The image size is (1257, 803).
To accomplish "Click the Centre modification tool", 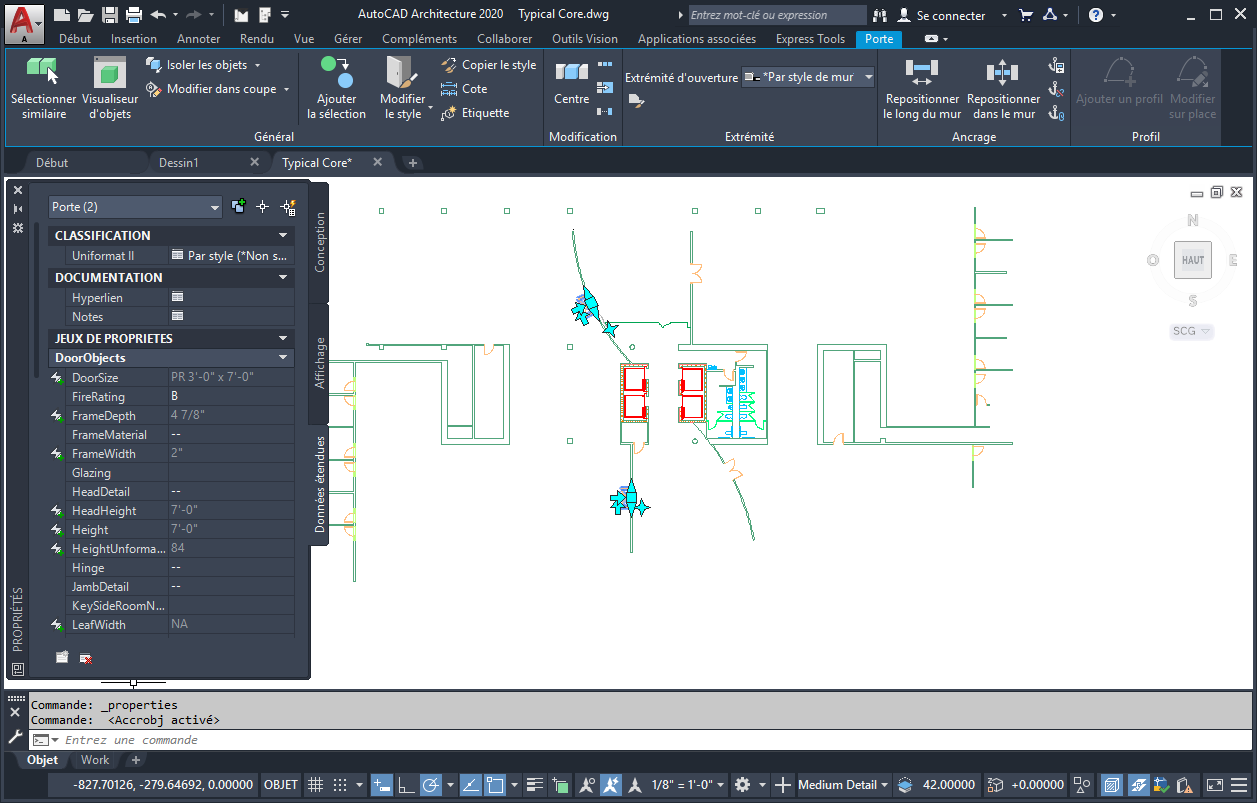I will click(x=572, y=83).
